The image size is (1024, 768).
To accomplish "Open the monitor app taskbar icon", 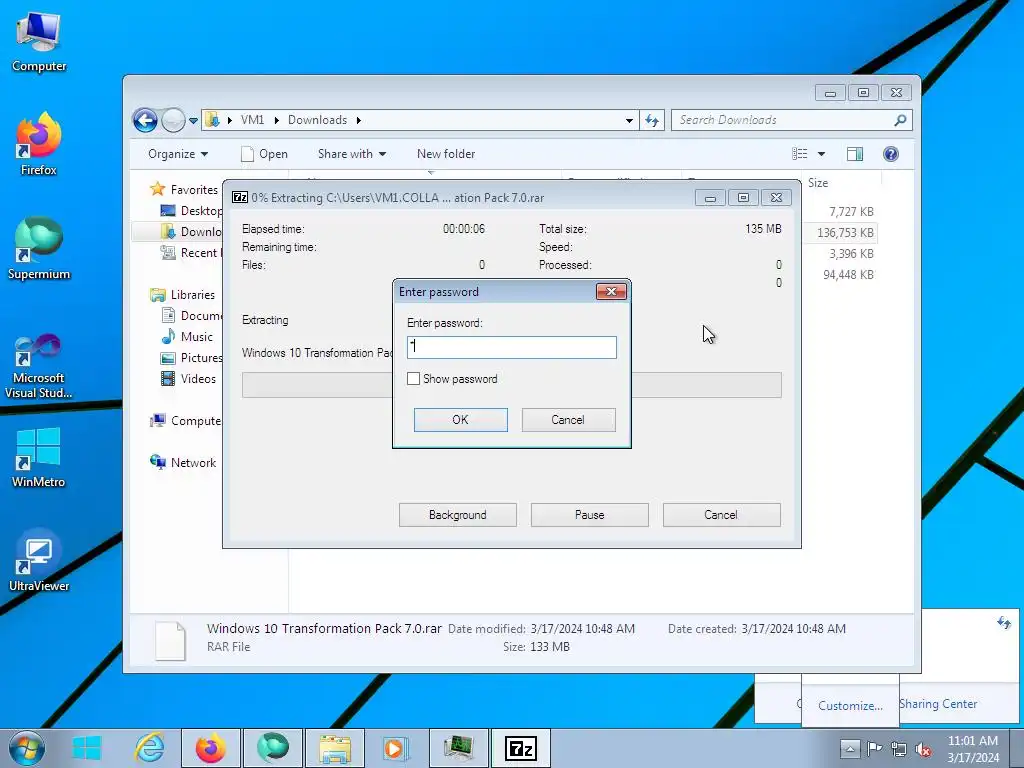I will (458, 748).
